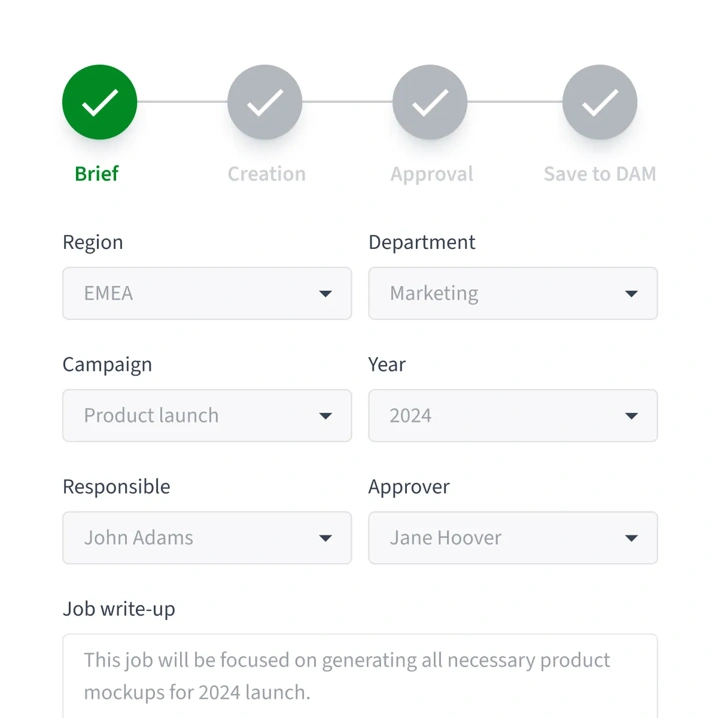Click the Save to DAM step circle
This screenshot has width=718, height=718.
point(600,102)
